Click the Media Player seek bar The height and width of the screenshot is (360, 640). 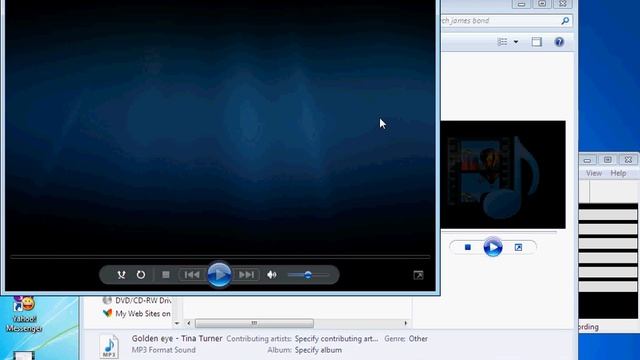[220, 257]
